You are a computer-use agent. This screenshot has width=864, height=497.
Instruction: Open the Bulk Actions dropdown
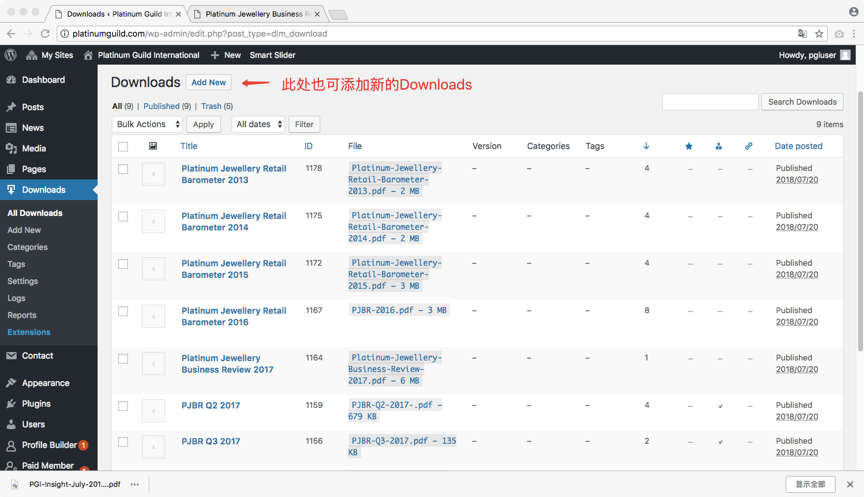[x=147, y=124]
